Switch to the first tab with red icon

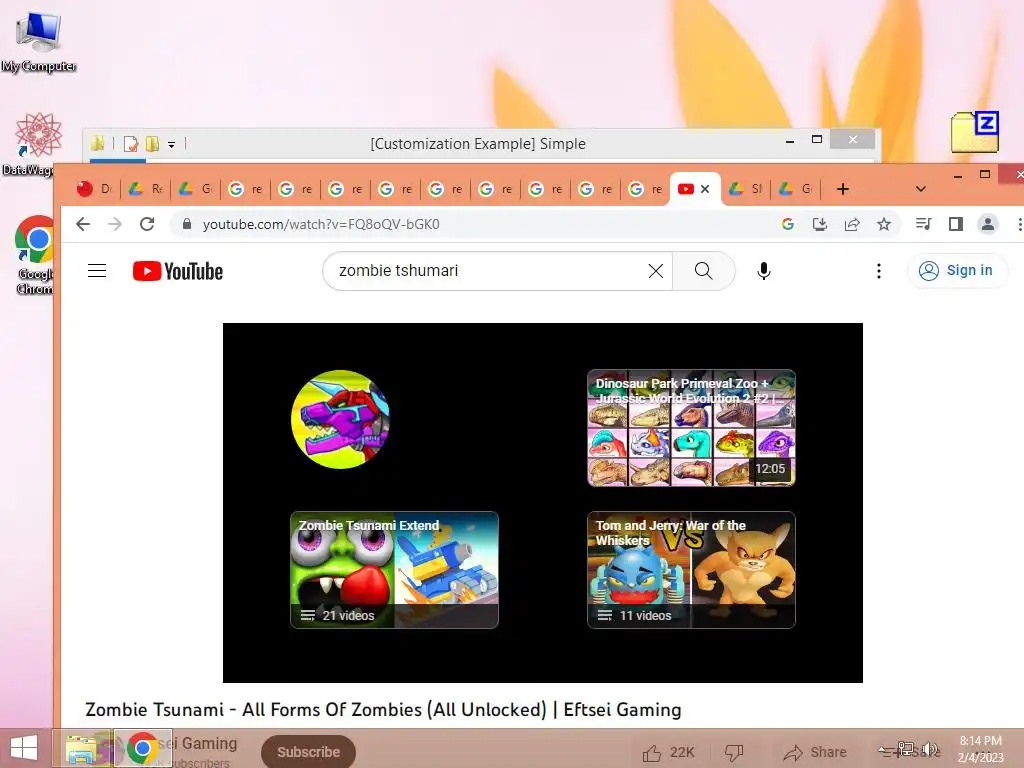(x=94, y=189)
